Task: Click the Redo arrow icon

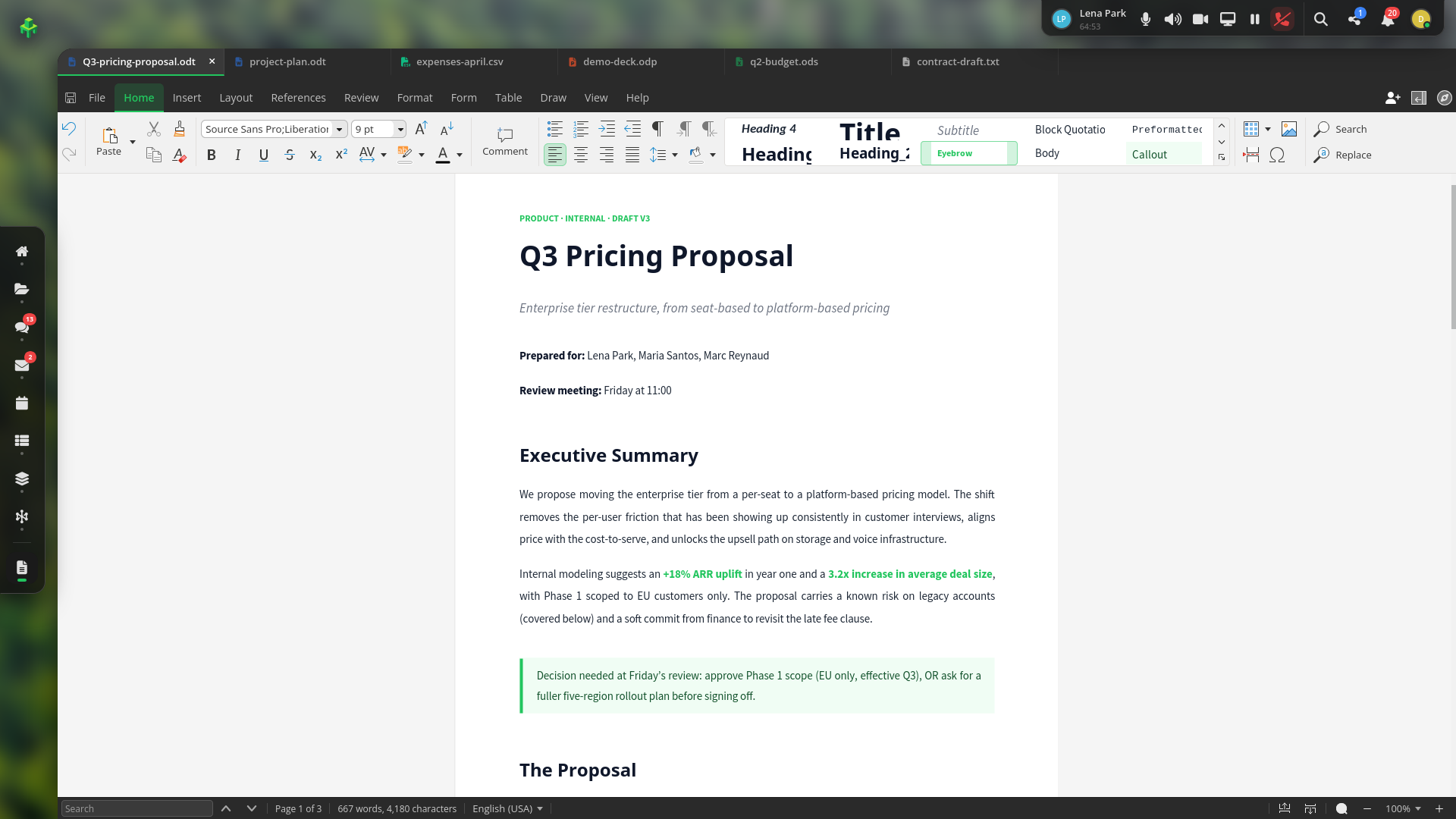Action: 69,155
